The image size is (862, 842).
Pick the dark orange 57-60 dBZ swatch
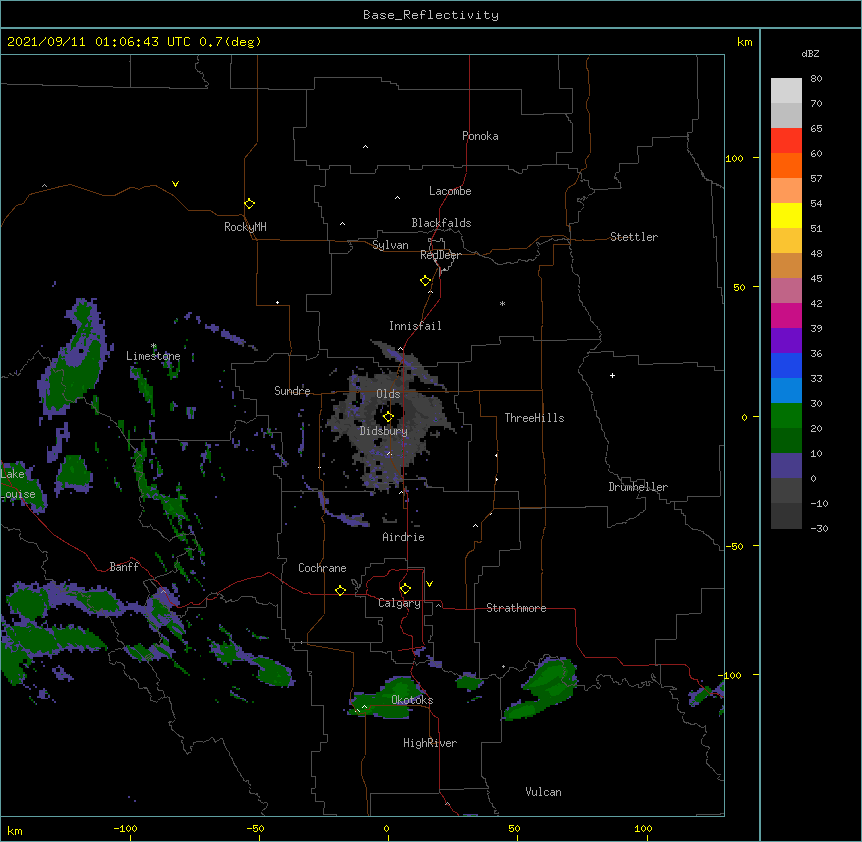pyautogui.click(x=786, y=165)
